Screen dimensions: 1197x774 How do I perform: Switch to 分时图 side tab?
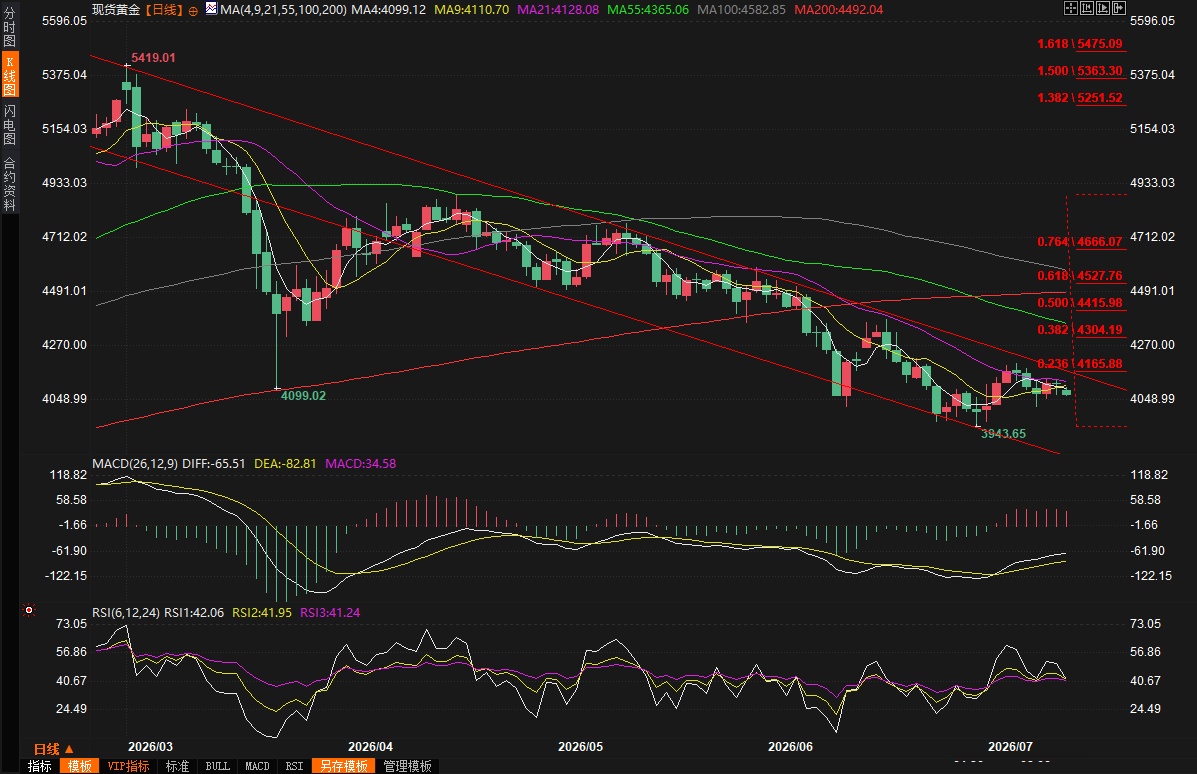[x=9, y=27]
